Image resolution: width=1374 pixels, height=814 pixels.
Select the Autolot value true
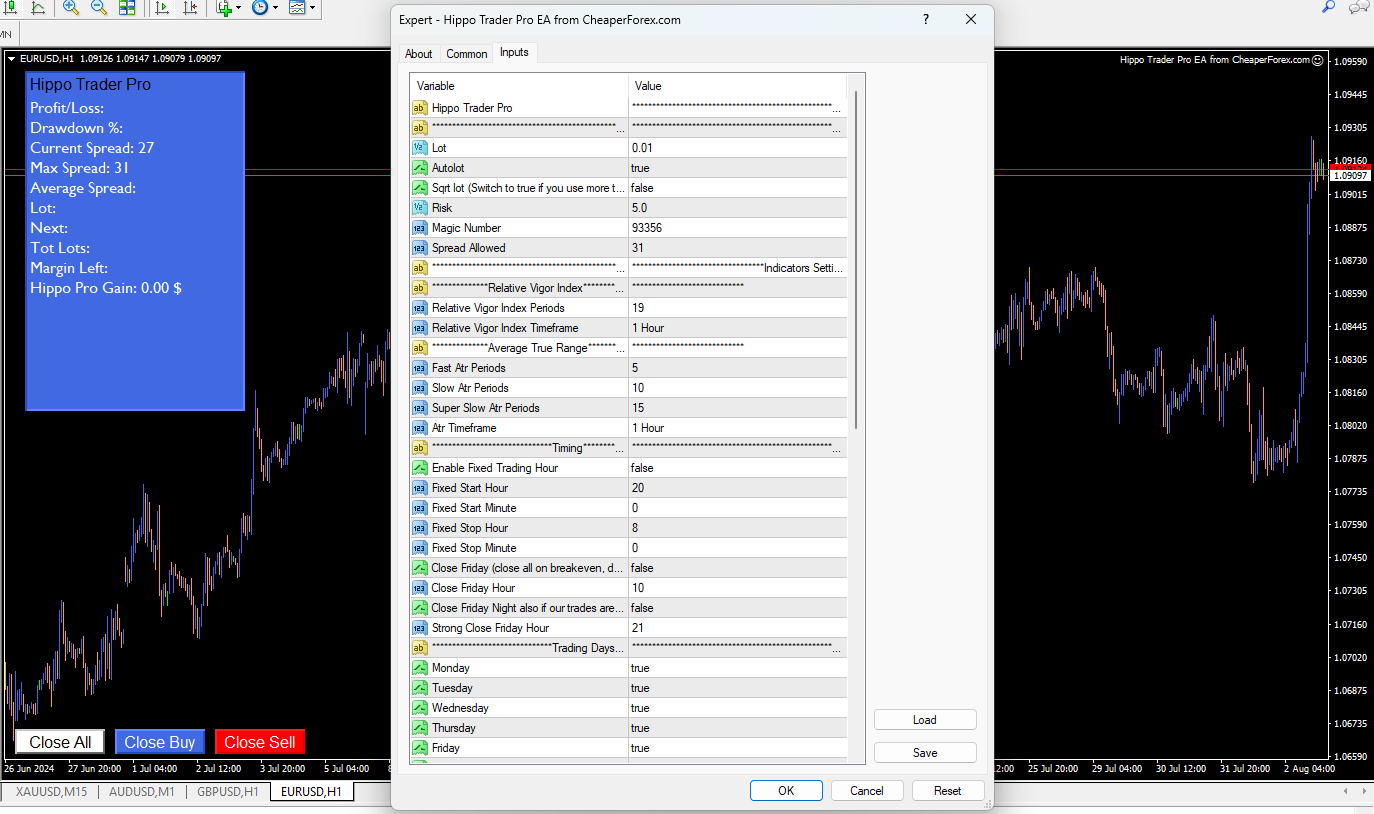point(738,168)
